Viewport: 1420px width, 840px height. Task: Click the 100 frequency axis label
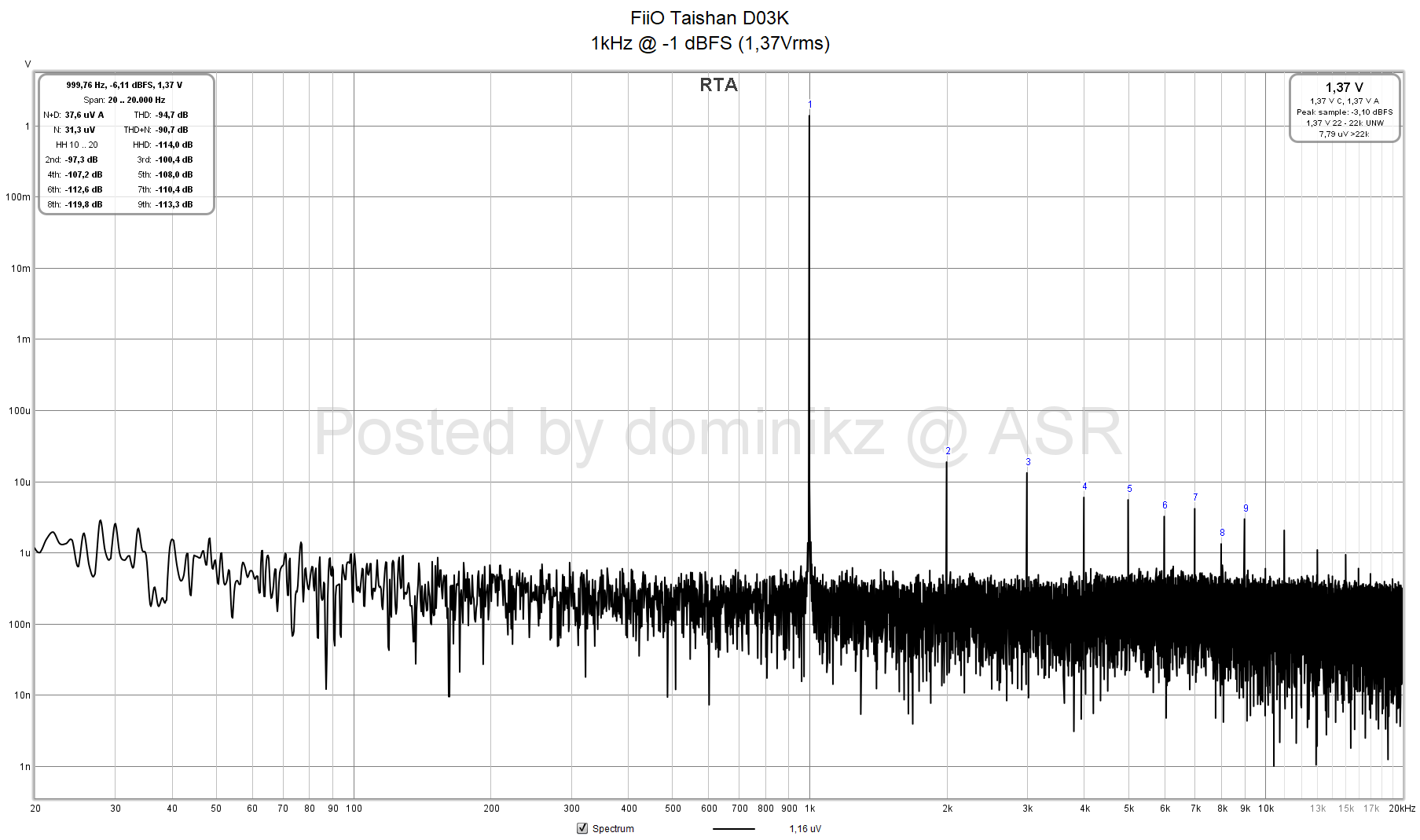(354, 809)
